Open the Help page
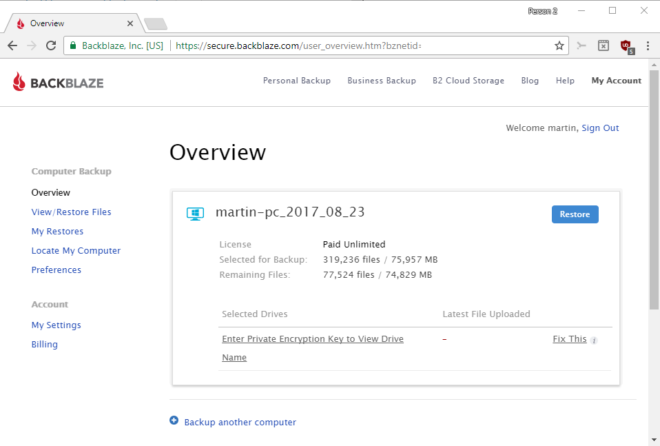 [x=565, y=80]
